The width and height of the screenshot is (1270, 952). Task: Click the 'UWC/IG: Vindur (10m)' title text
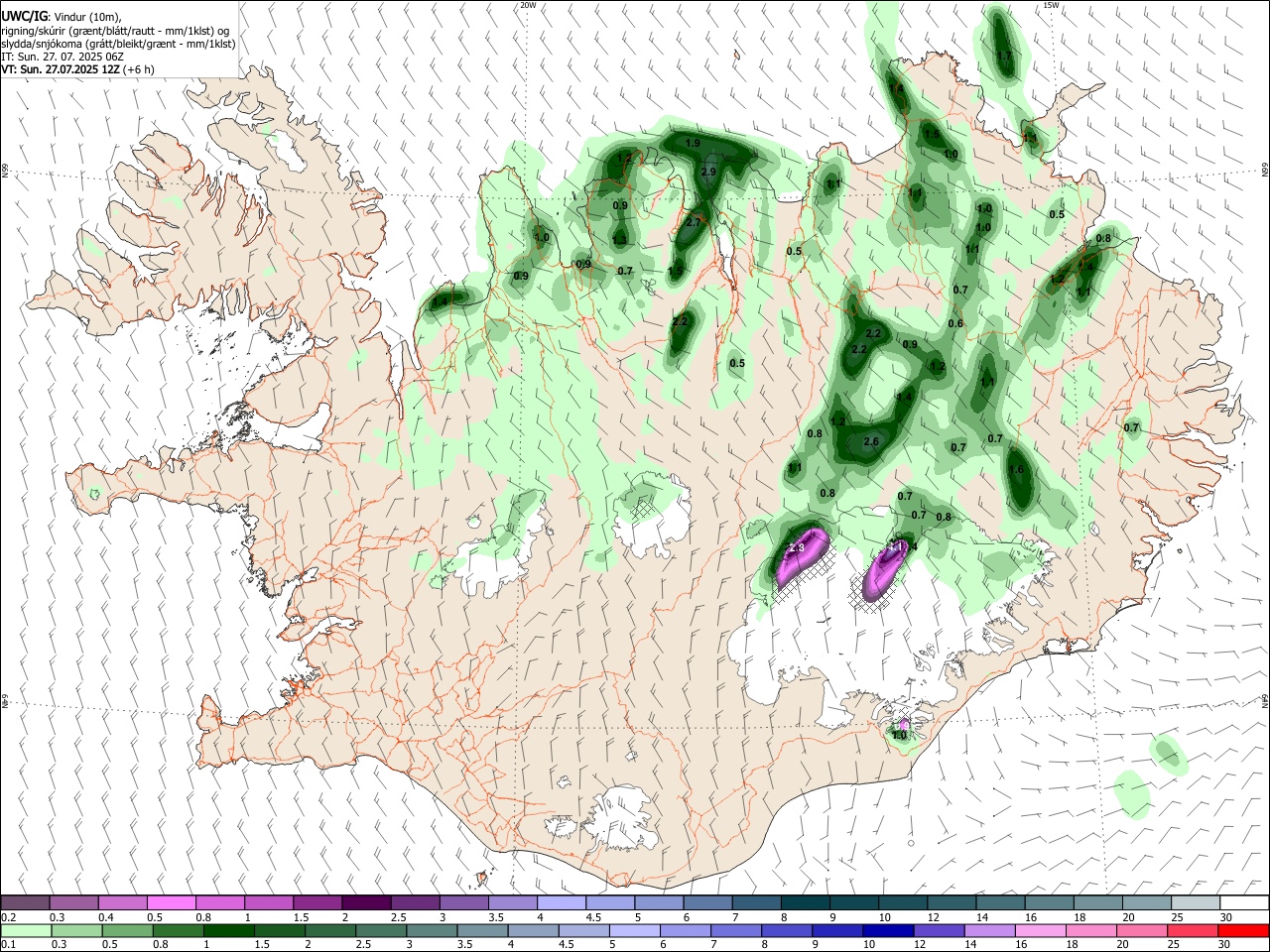pos(62,16)
